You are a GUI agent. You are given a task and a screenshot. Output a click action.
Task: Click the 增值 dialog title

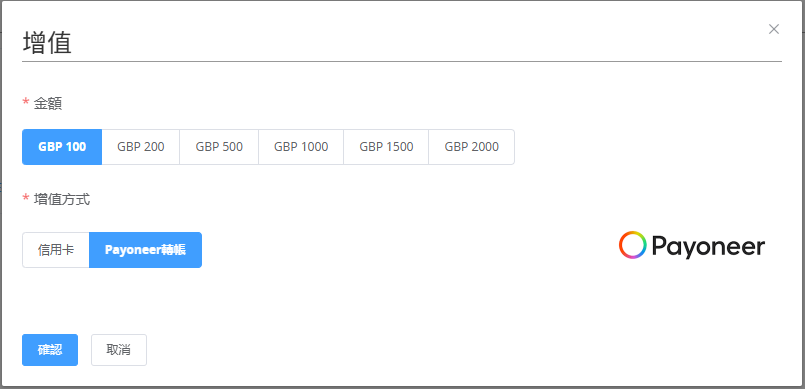point(47,43)
